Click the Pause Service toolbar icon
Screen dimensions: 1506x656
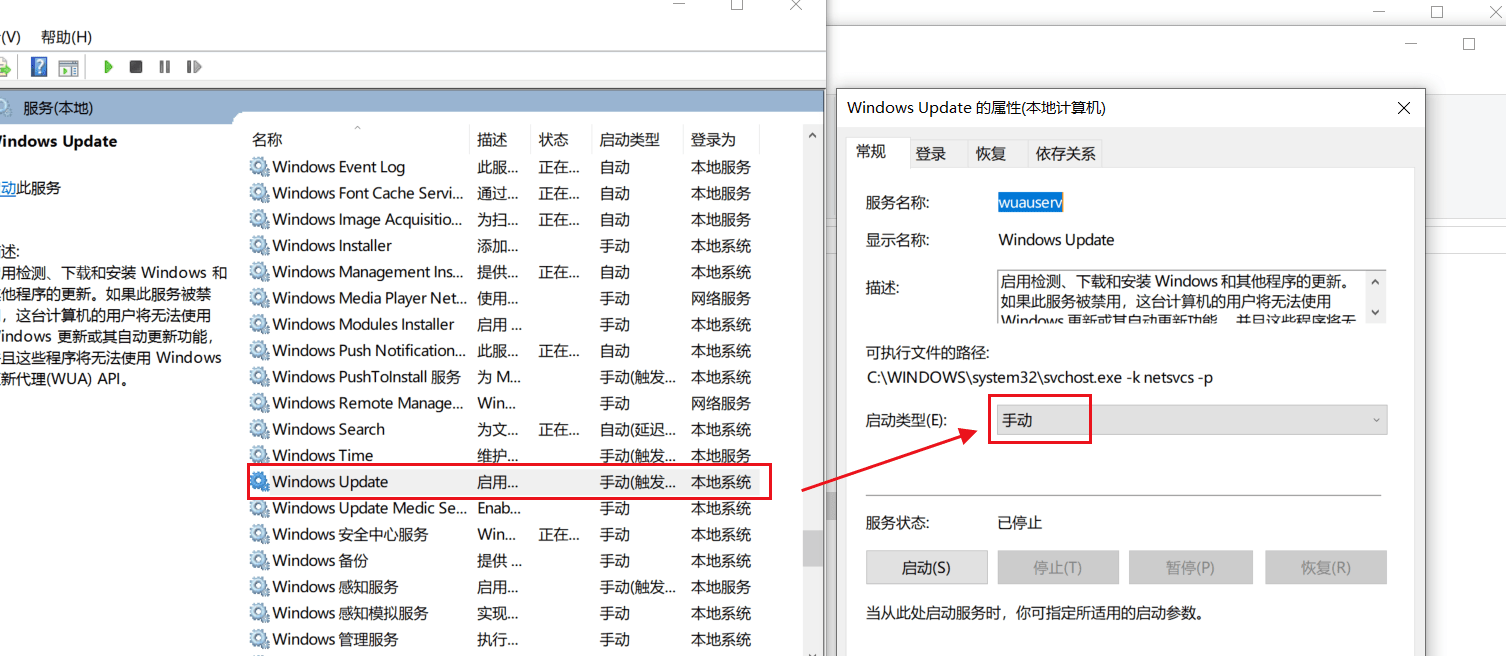(x=165, y=67)
